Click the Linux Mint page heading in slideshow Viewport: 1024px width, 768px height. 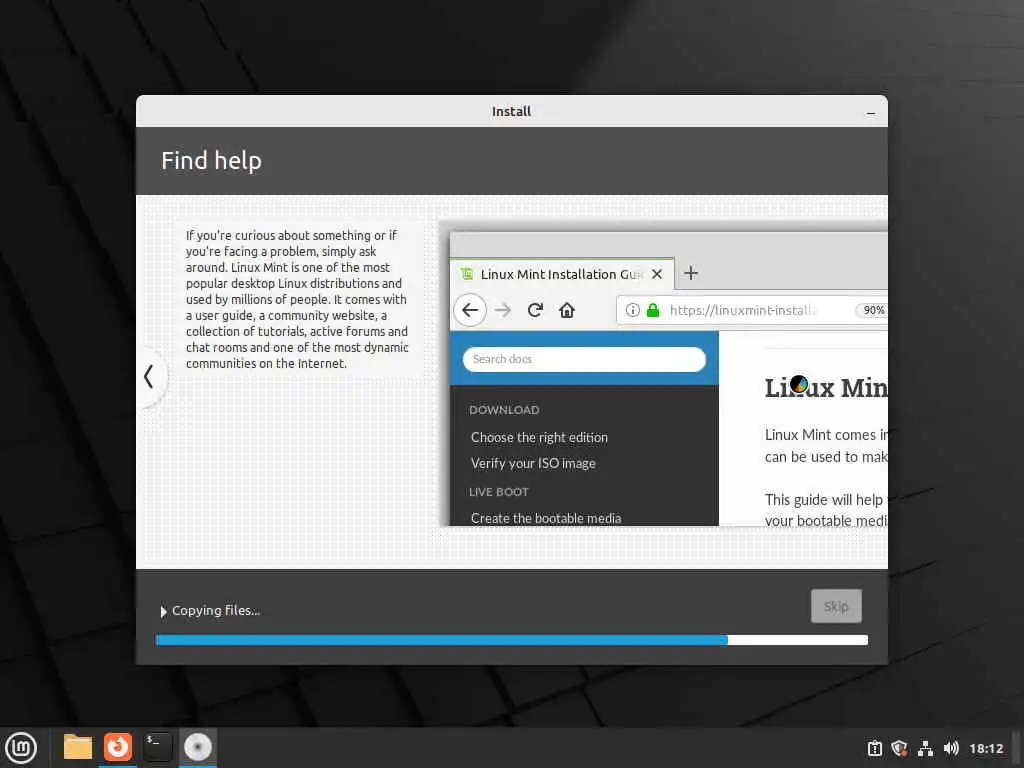(x=826, y=388)
